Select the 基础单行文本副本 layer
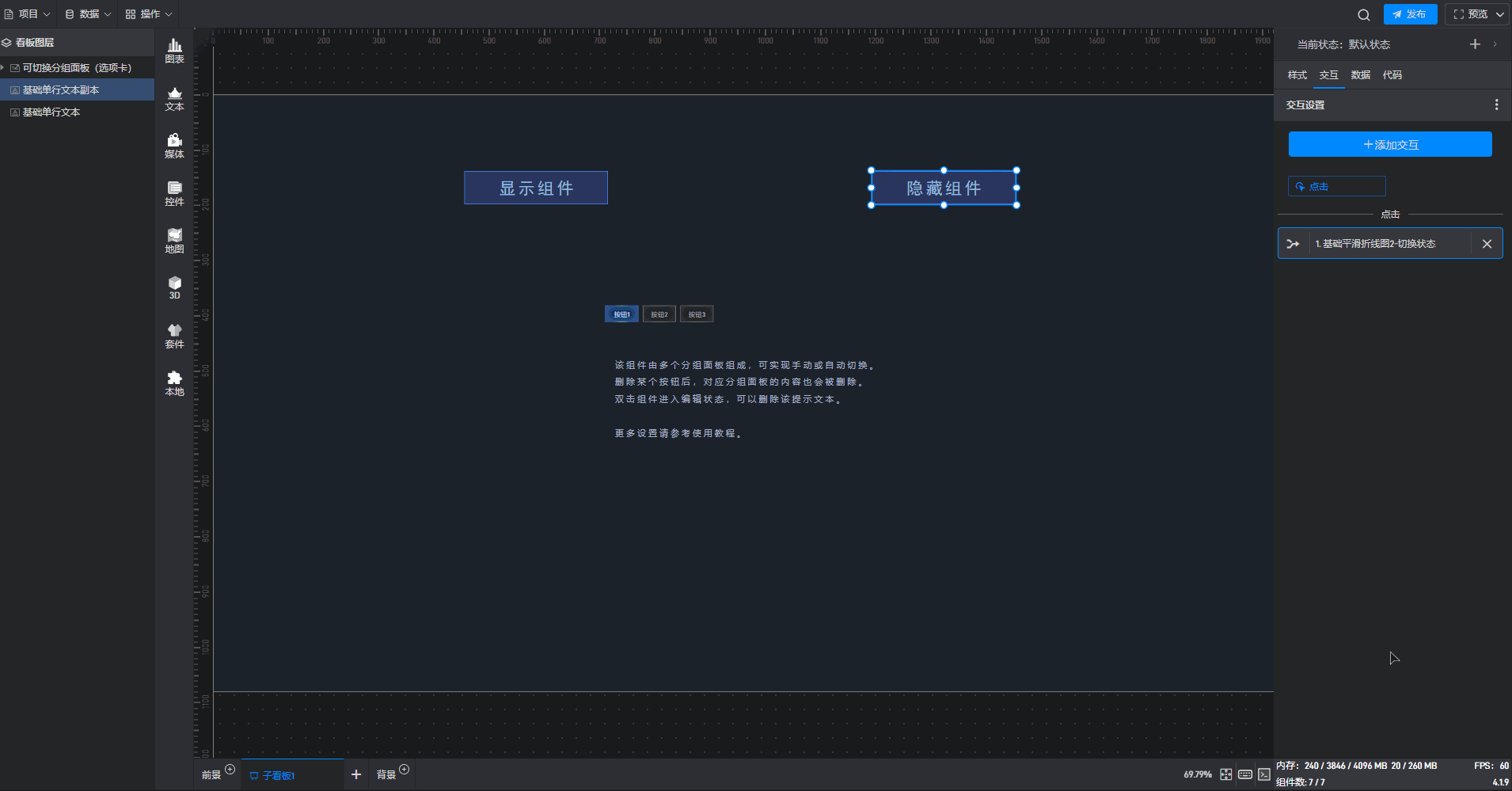This screenshot has height=791, width=1512. point(77,90)
